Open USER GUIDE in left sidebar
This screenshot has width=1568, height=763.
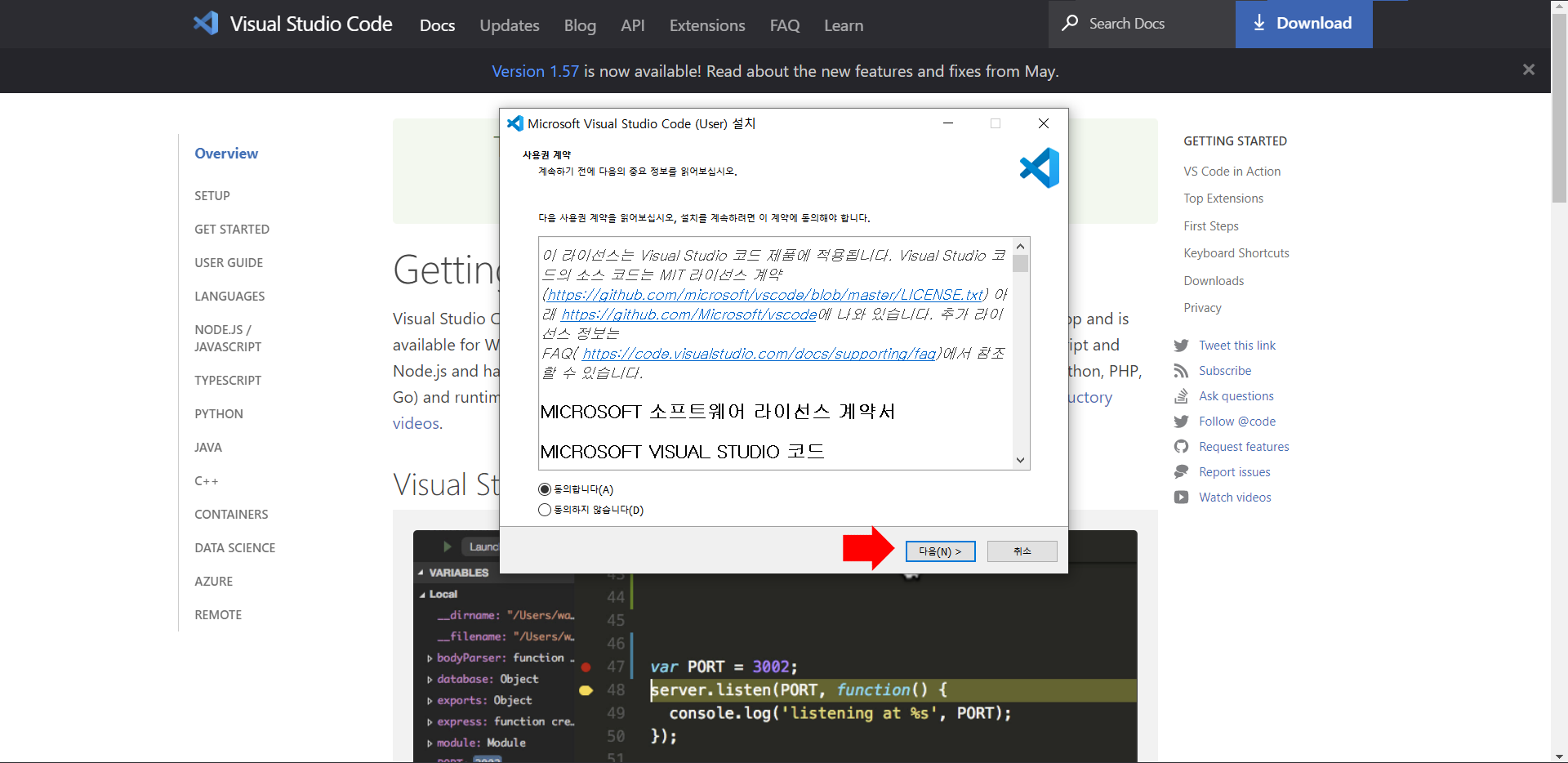pyautogui.click(x=229, y=263)
